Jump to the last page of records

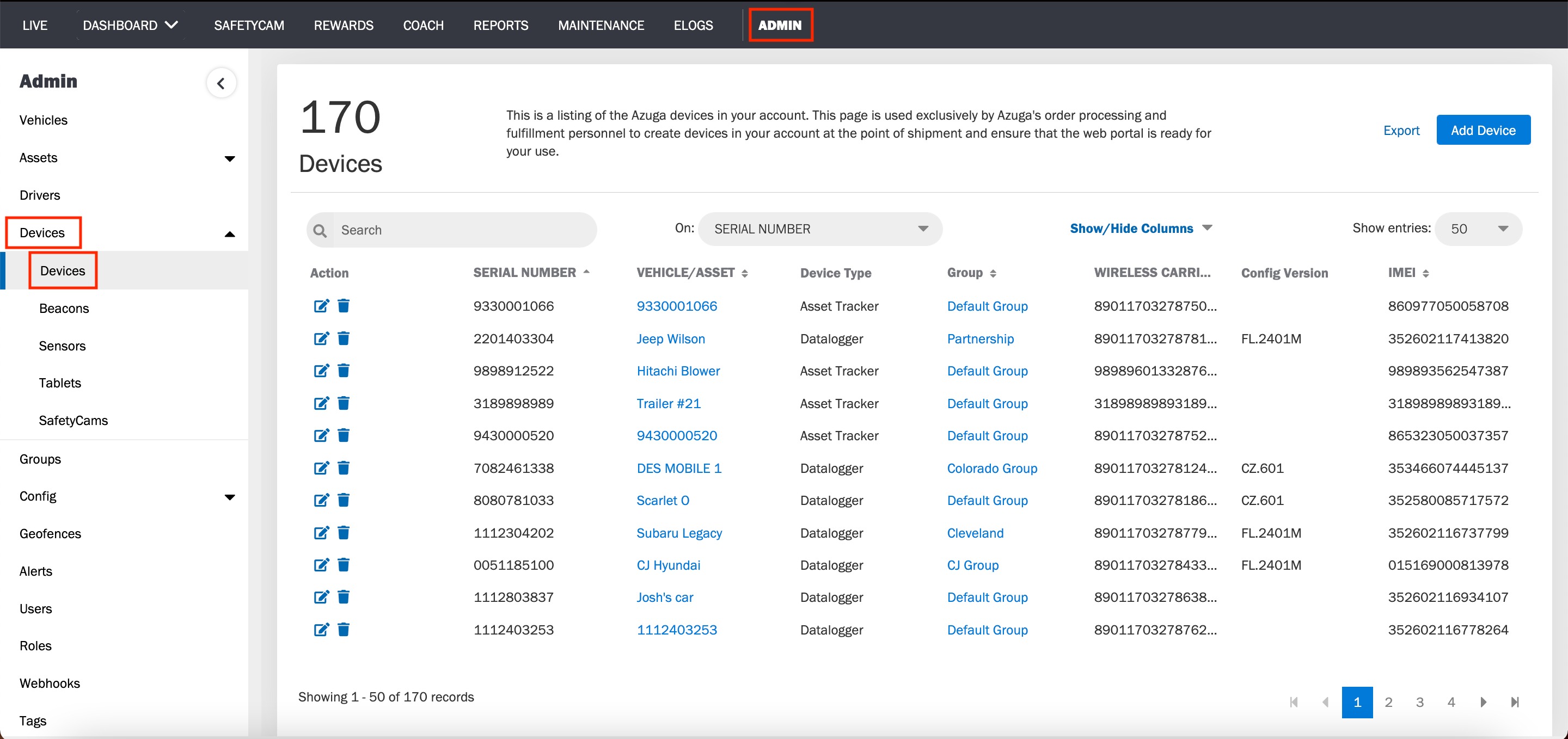(x=1515, y=703)
